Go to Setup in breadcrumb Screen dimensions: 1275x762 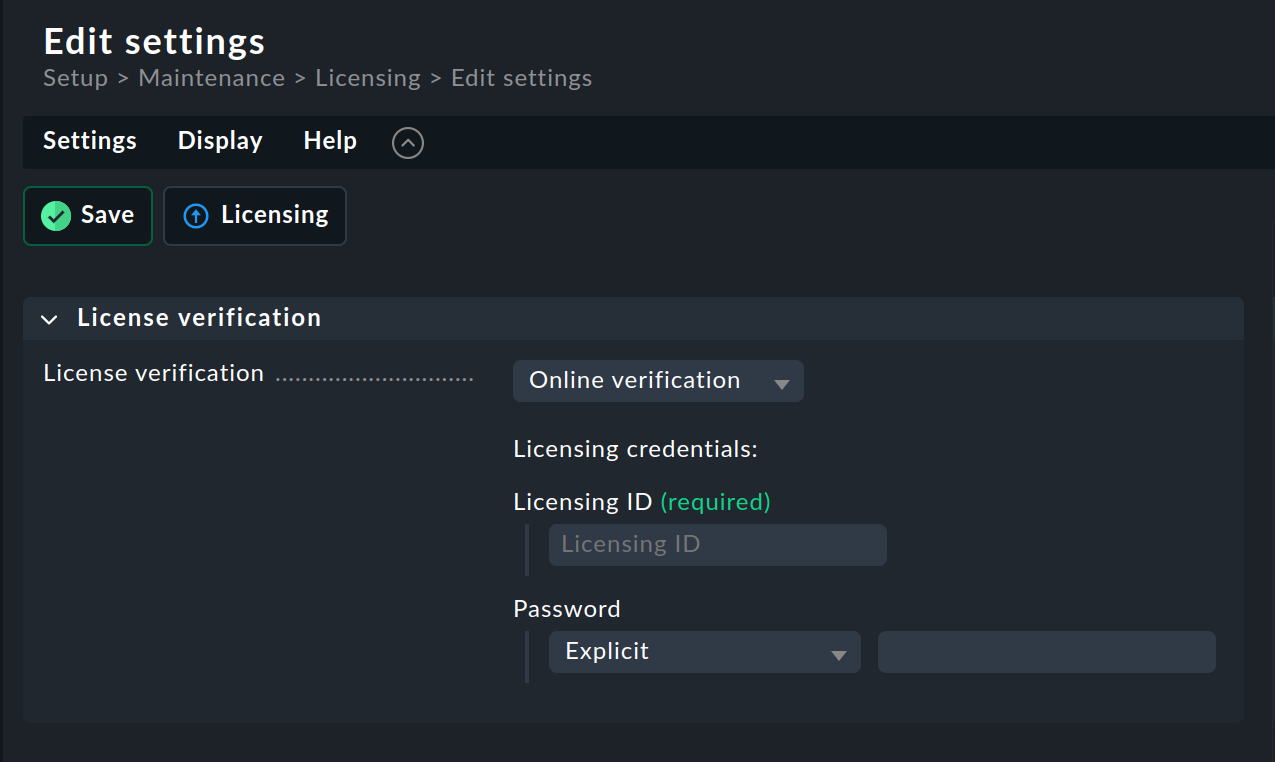pos(76,78)
